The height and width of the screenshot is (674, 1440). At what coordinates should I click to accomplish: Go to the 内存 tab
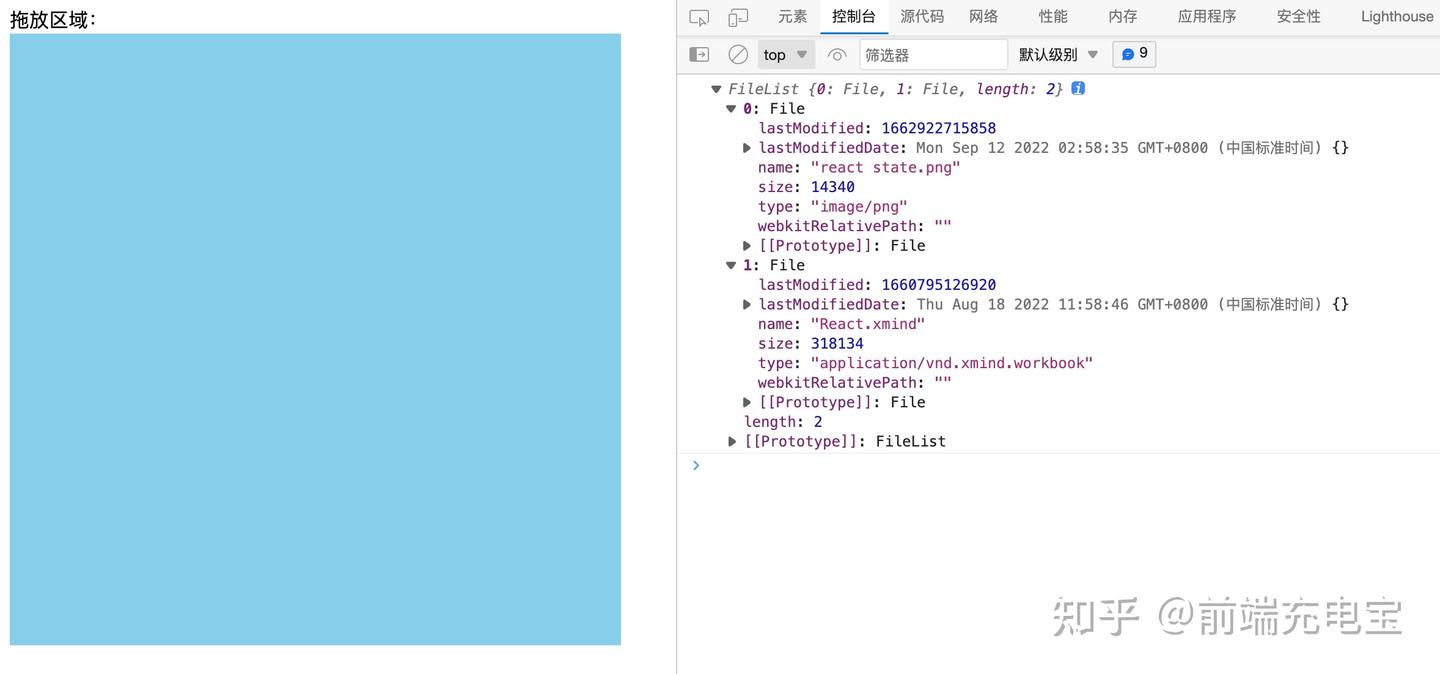tap(1123, 16)
